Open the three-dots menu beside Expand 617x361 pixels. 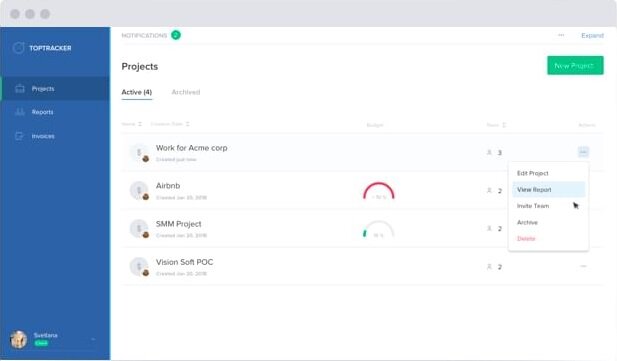tap(561, 35)
